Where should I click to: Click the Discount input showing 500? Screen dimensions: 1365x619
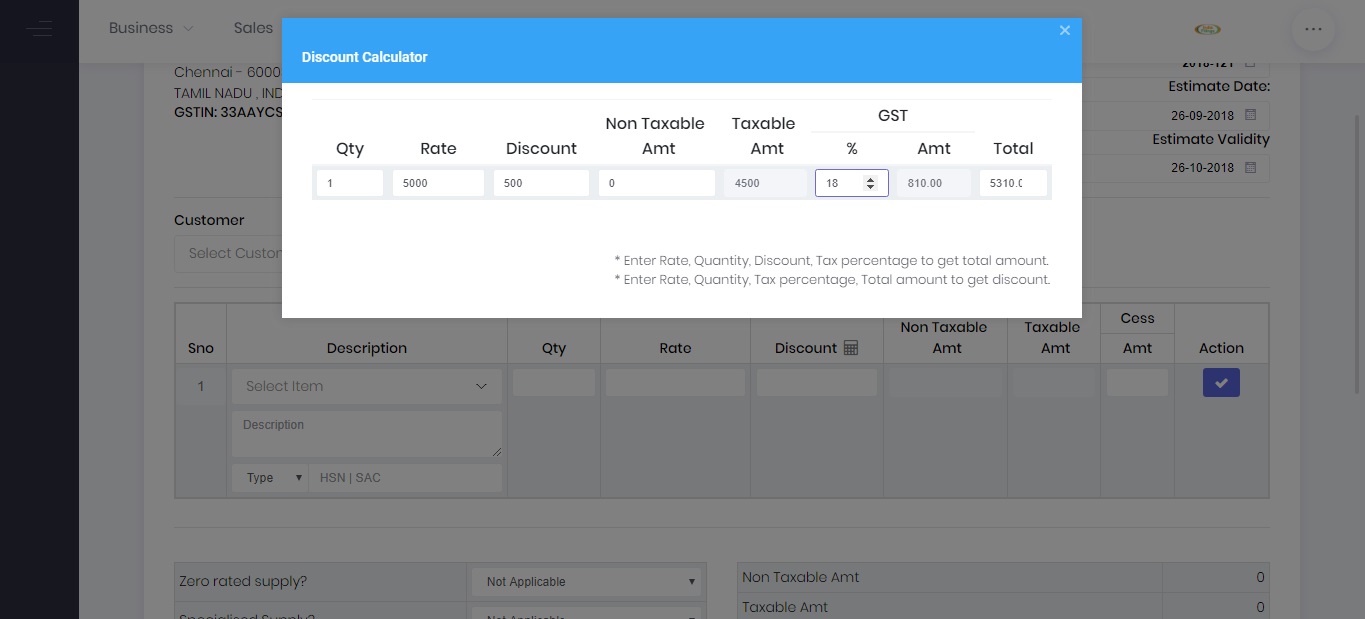click(541, 183)
